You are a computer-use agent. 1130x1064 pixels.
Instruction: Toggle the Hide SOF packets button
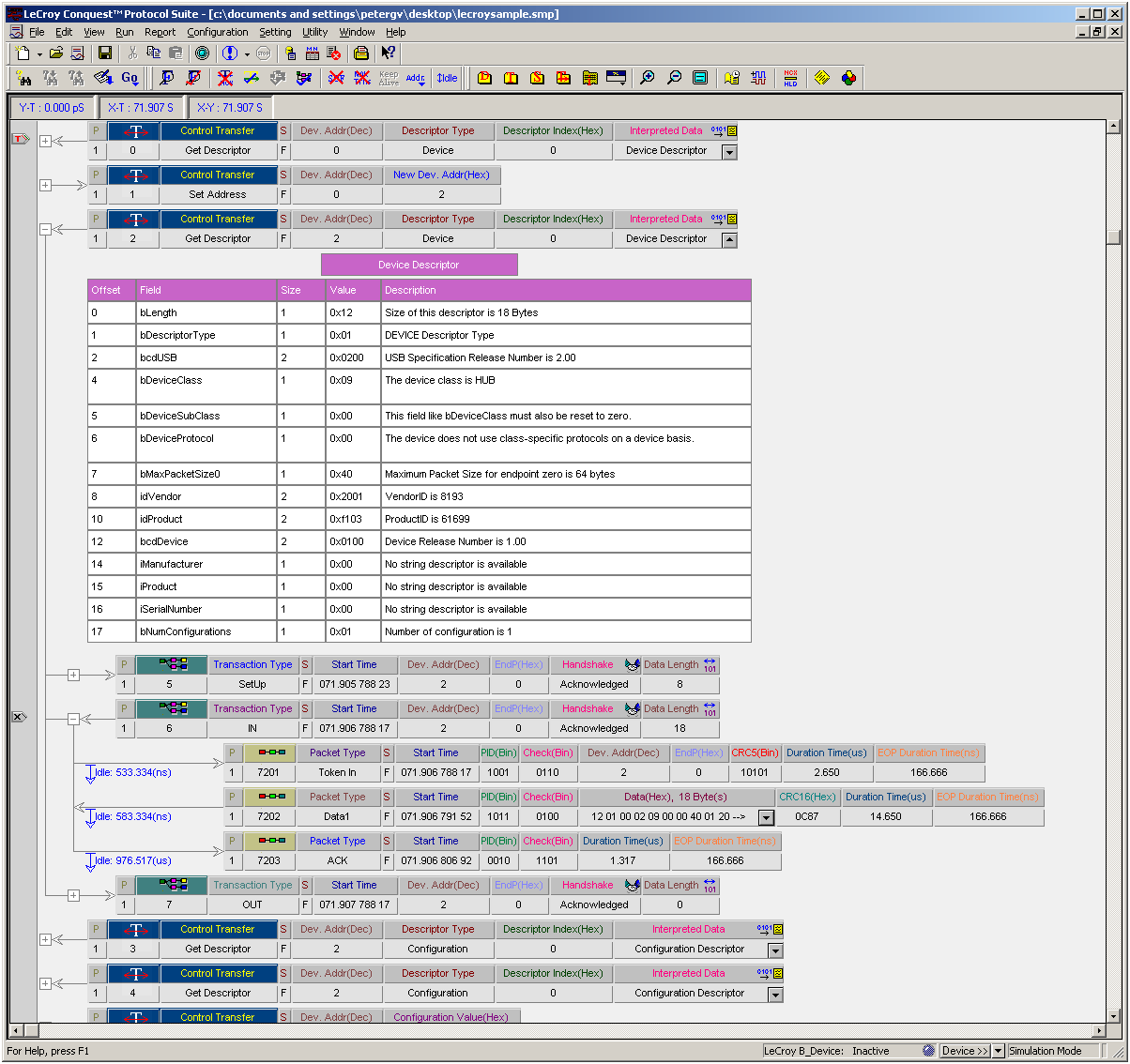pyautogui.click(x=336, y=78)
